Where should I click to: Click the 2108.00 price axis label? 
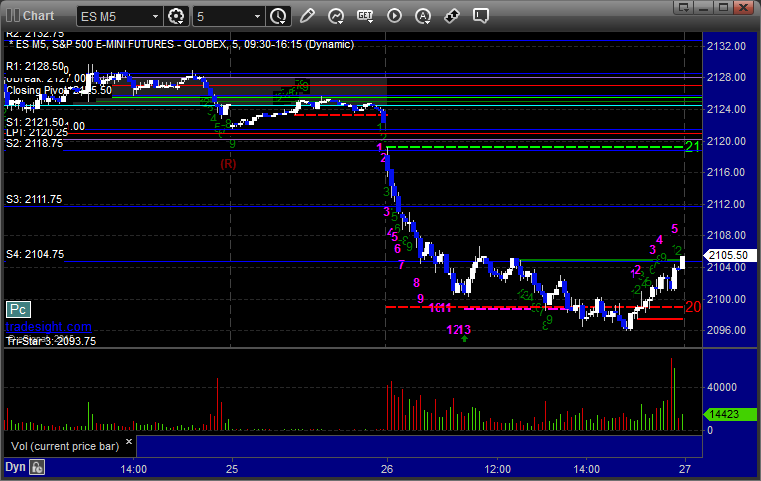pyautogui.click(x=726, y=235)
